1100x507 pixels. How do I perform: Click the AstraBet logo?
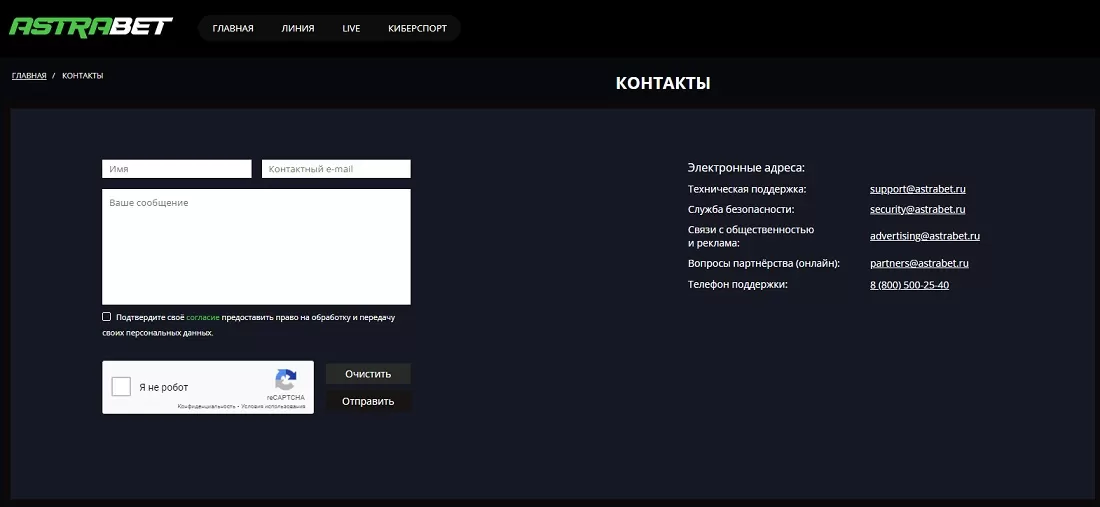point(90,27)
